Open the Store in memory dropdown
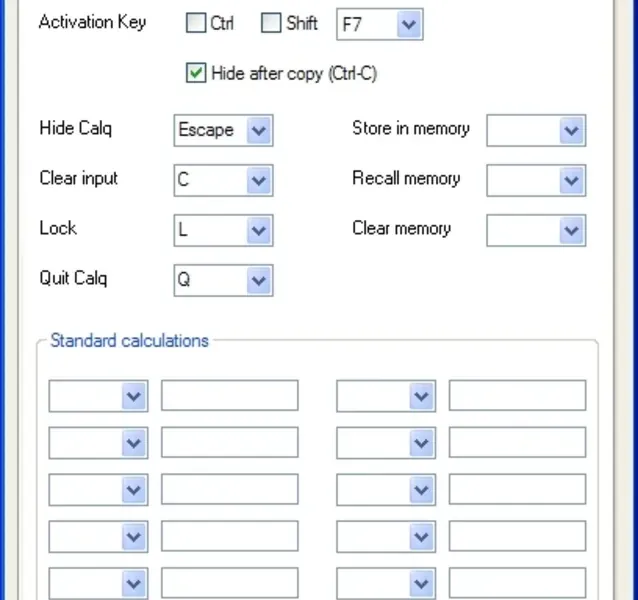 571,130
